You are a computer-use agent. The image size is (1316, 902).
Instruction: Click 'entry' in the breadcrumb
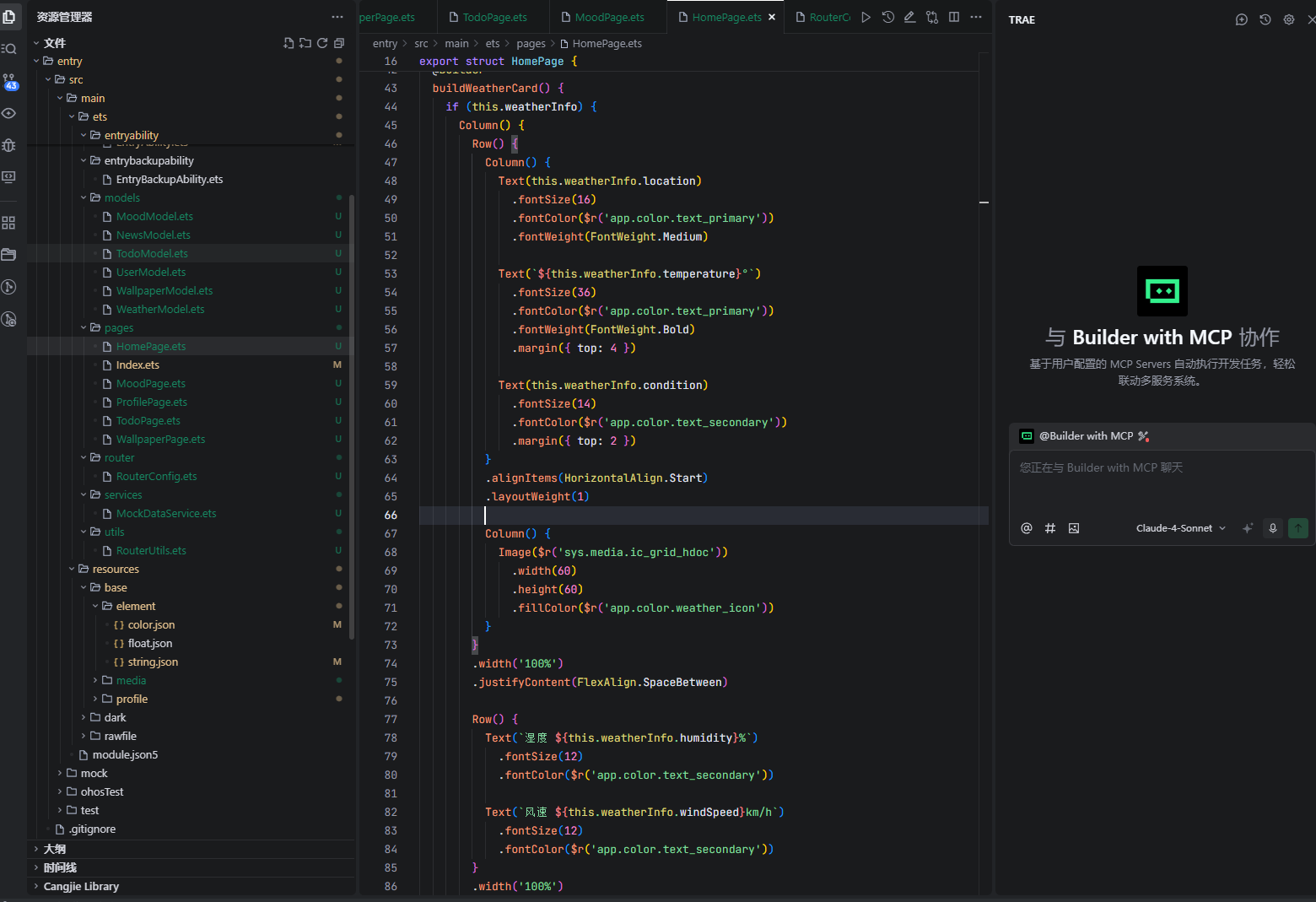385,44
